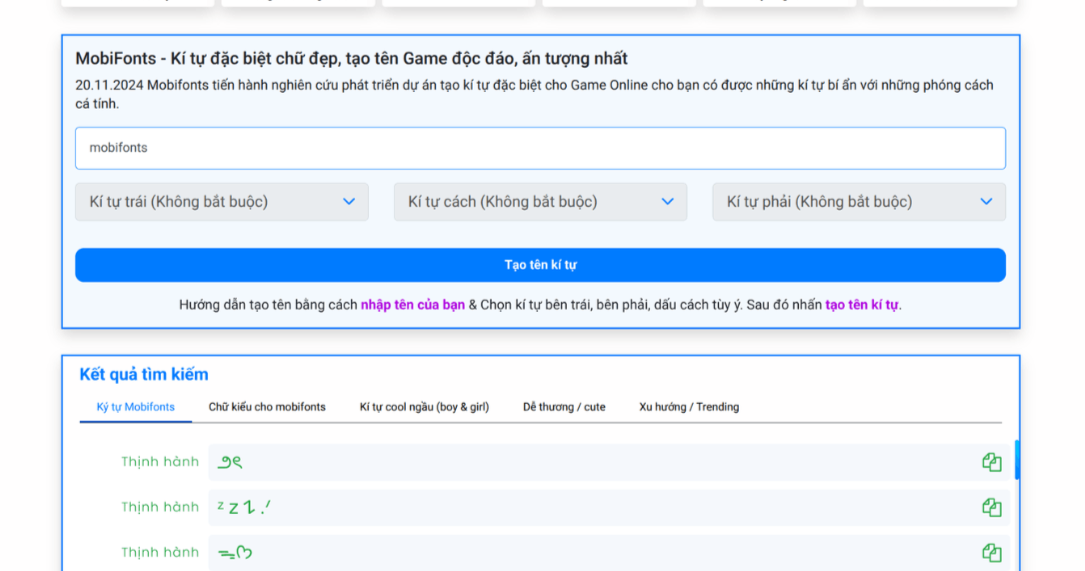The height and width of the screenshot is (571, 1085).
Task: Switch to 'Chữ kiểu cho mobifonts' tab
Action: pyautogui.click(x=267, y=407)
